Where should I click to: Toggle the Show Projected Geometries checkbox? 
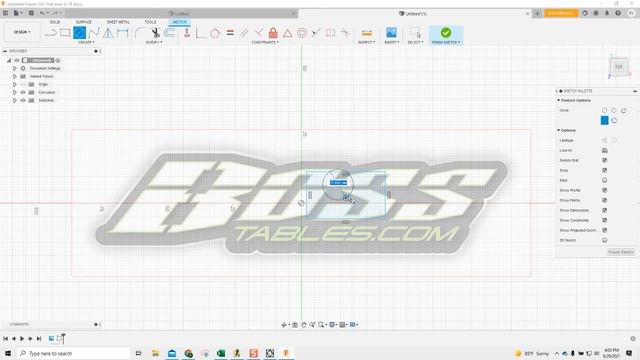pyautogui.click(x=604, y=230)
